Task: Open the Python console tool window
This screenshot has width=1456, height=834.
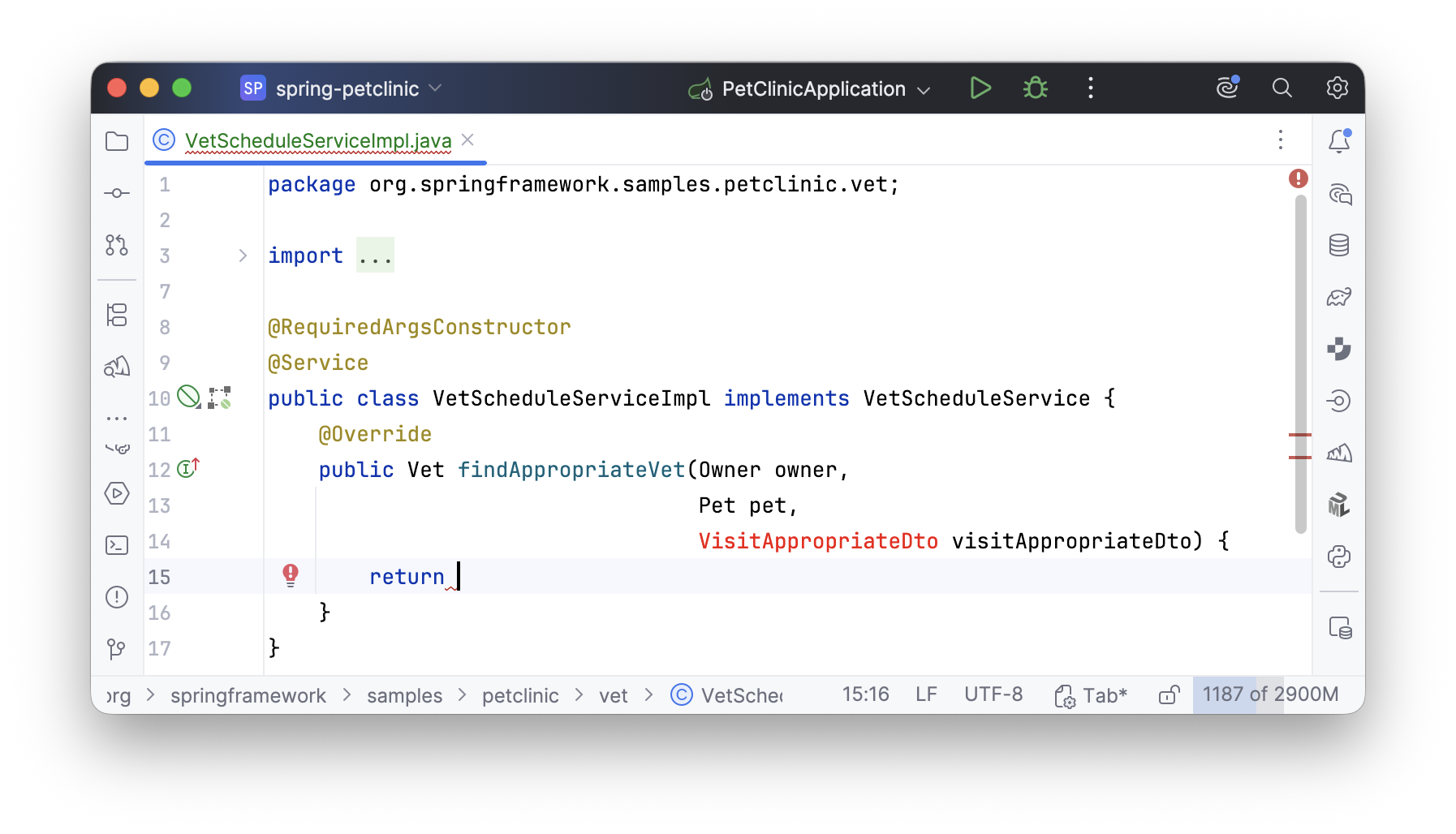Action: [1339, 557]
